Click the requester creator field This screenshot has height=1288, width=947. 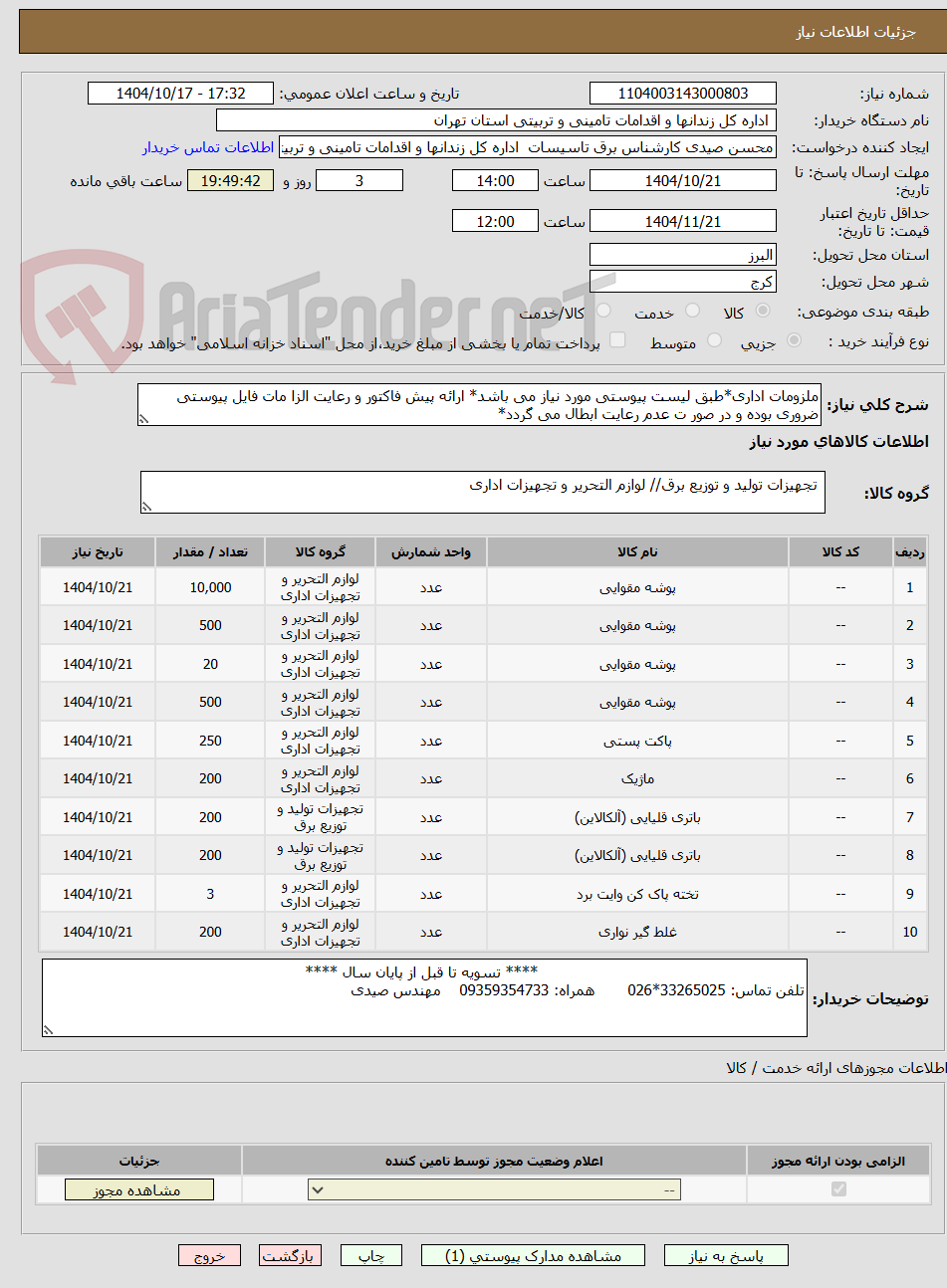click(x=528, y=147)
